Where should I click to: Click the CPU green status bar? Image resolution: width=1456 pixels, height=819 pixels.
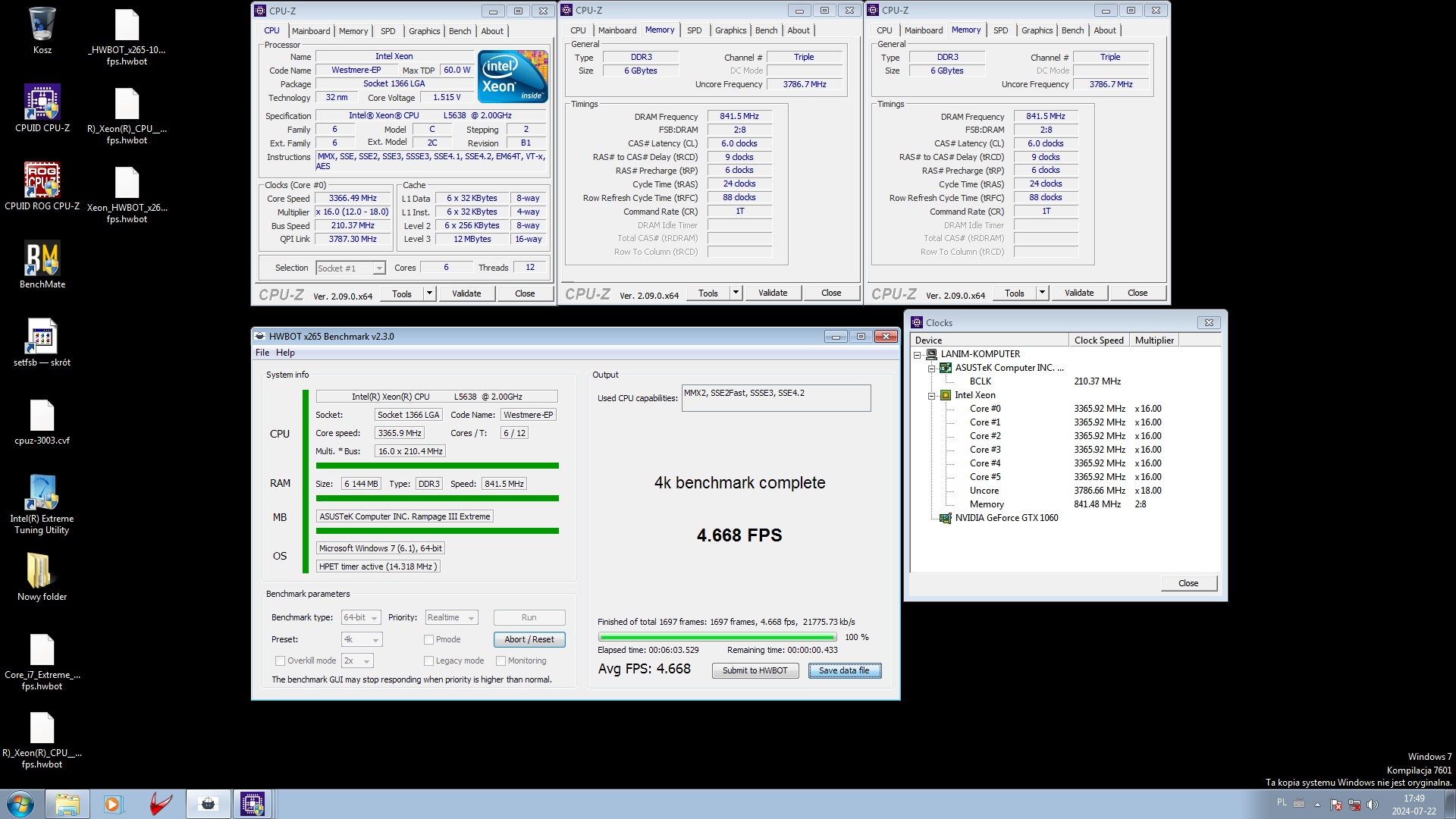coord(437,466)
